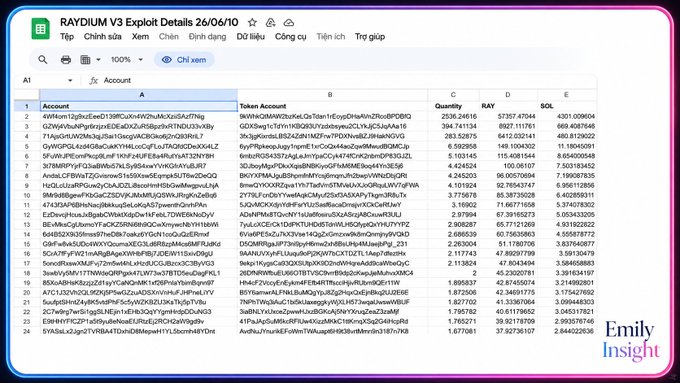Select column A header
Screen dimensions: 680x383
click(x=139, y=95)
